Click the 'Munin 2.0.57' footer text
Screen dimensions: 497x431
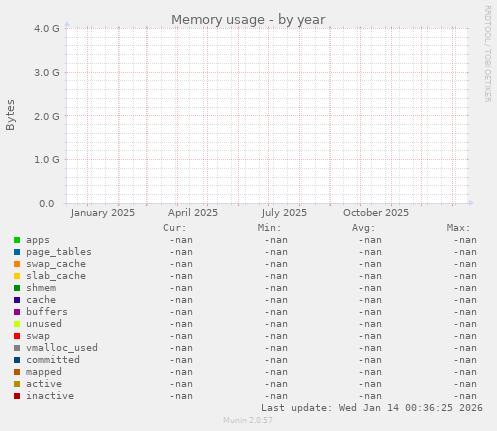pos(248,420)
